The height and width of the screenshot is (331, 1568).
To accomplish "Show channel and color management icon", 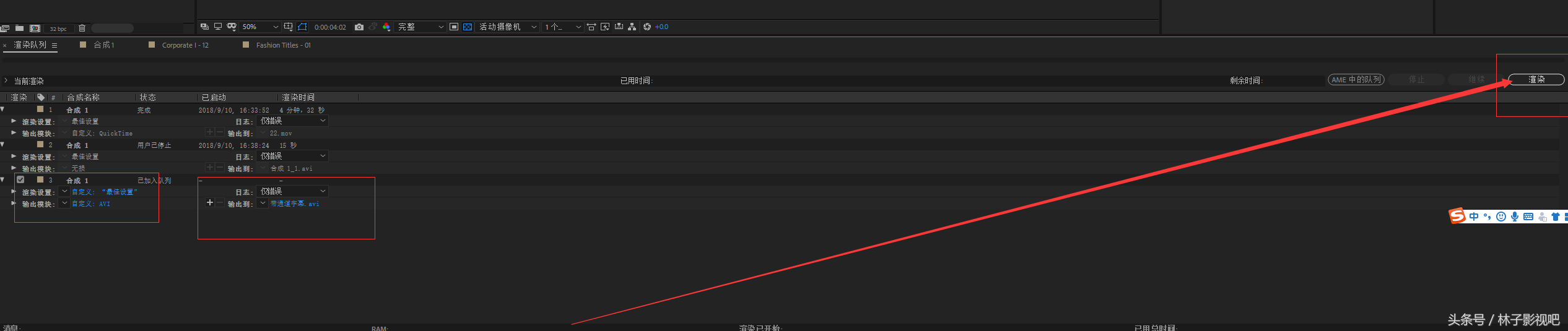I will (386, 27).
